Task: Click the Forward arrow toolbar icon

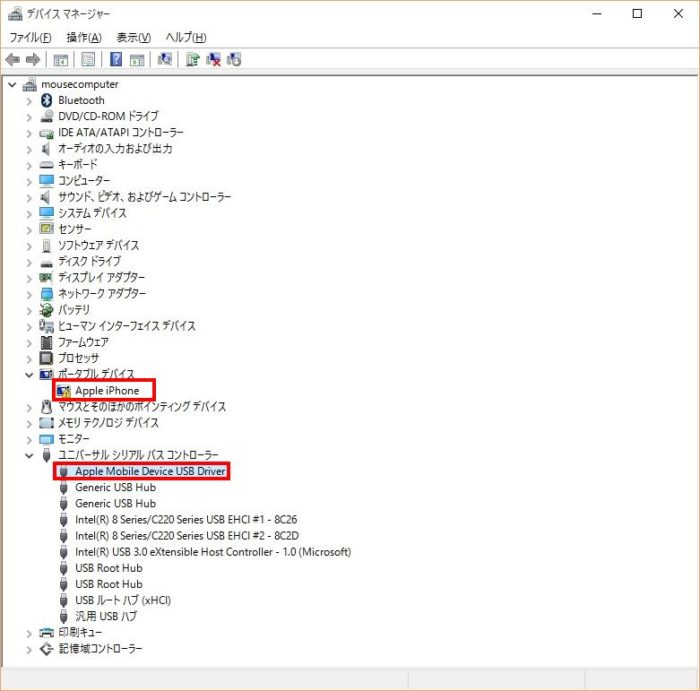Action: click(x=33, y=59)
